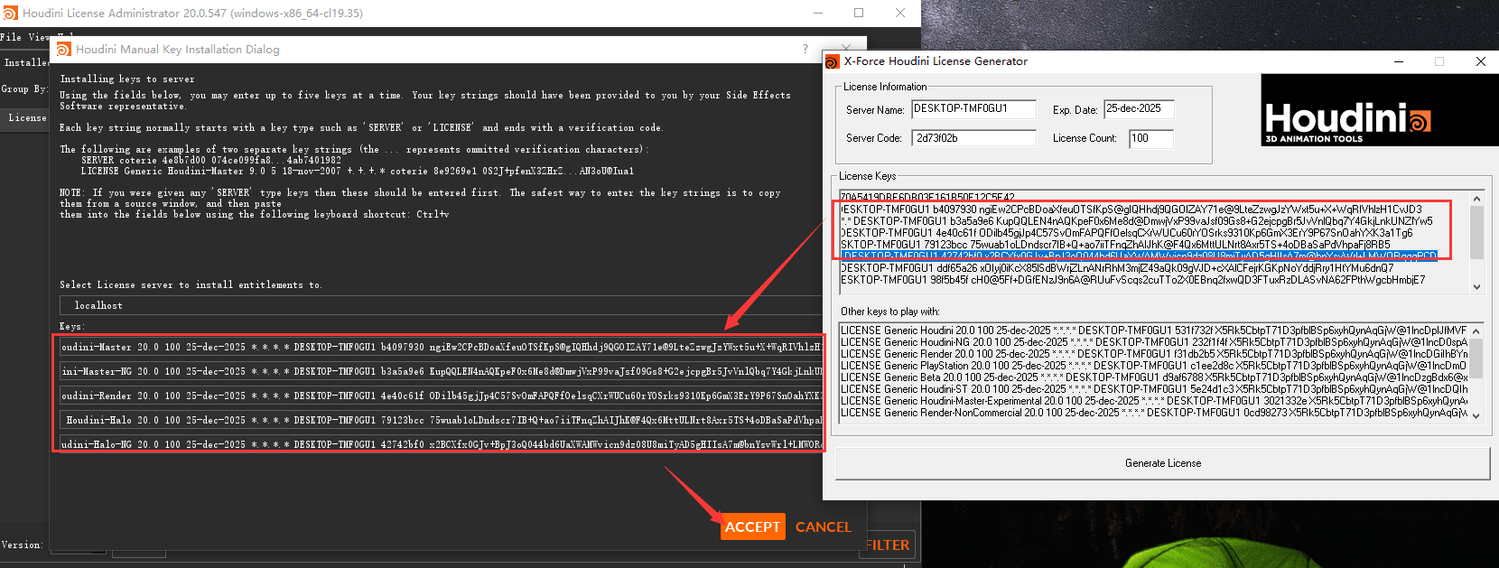The height and width of the screenshot is (568, 1499).
Task: Click the Houdini icon in License Administrator title bar
Action: 12,13
